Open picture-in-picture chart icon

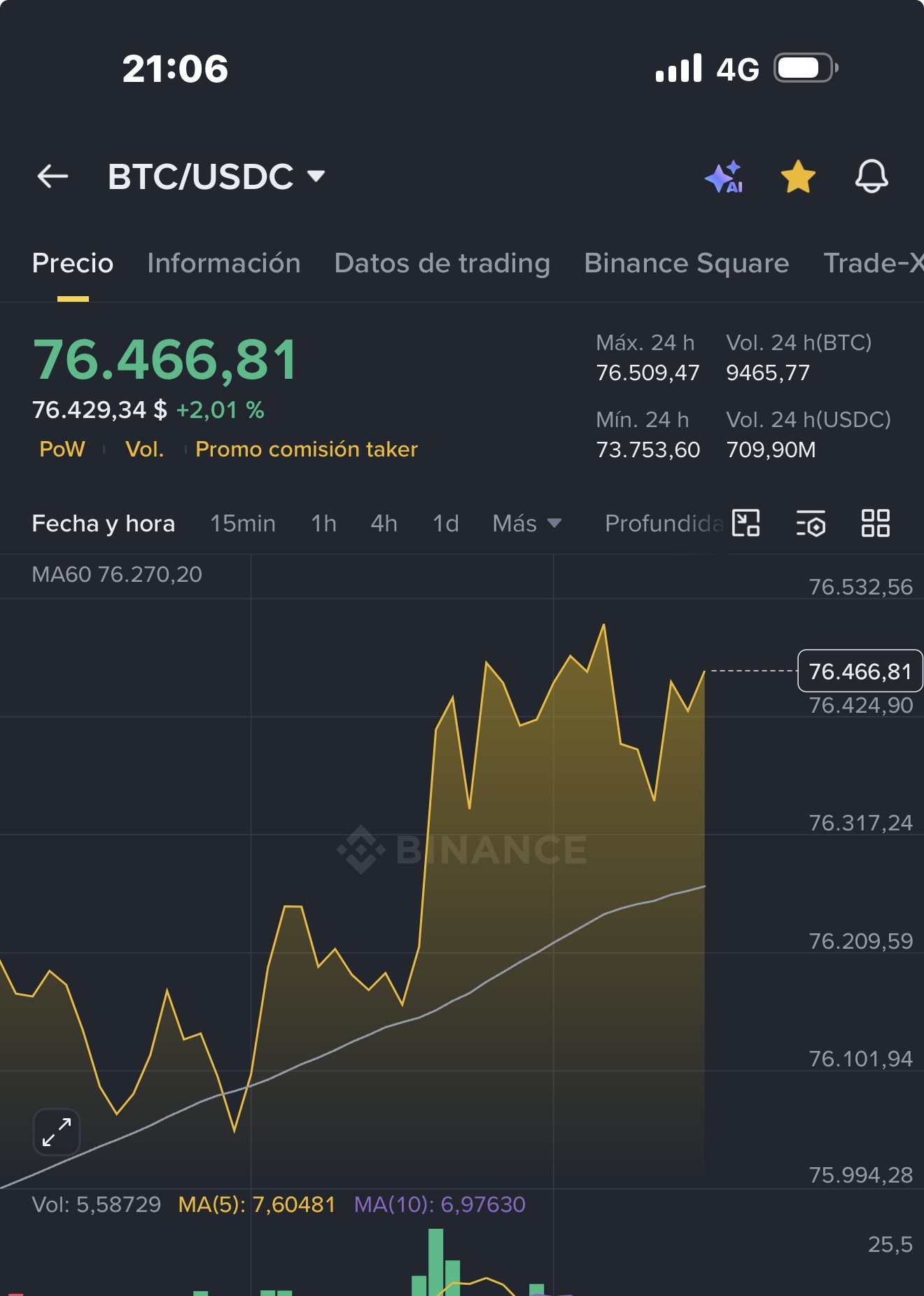(745, 523)
